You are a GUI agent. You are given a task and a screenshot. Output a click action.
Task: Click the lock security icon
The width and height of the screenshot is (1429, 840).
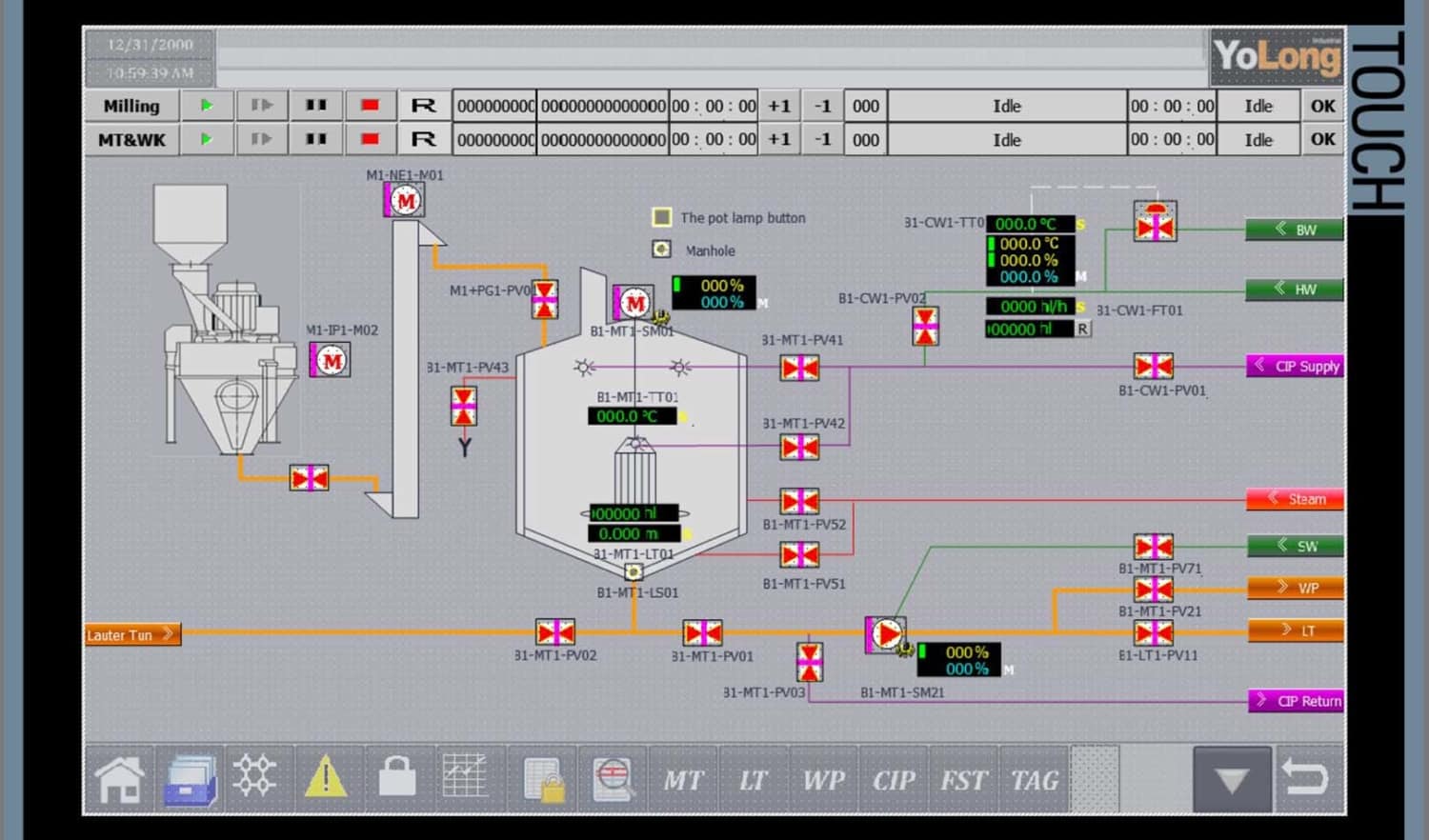397,778
